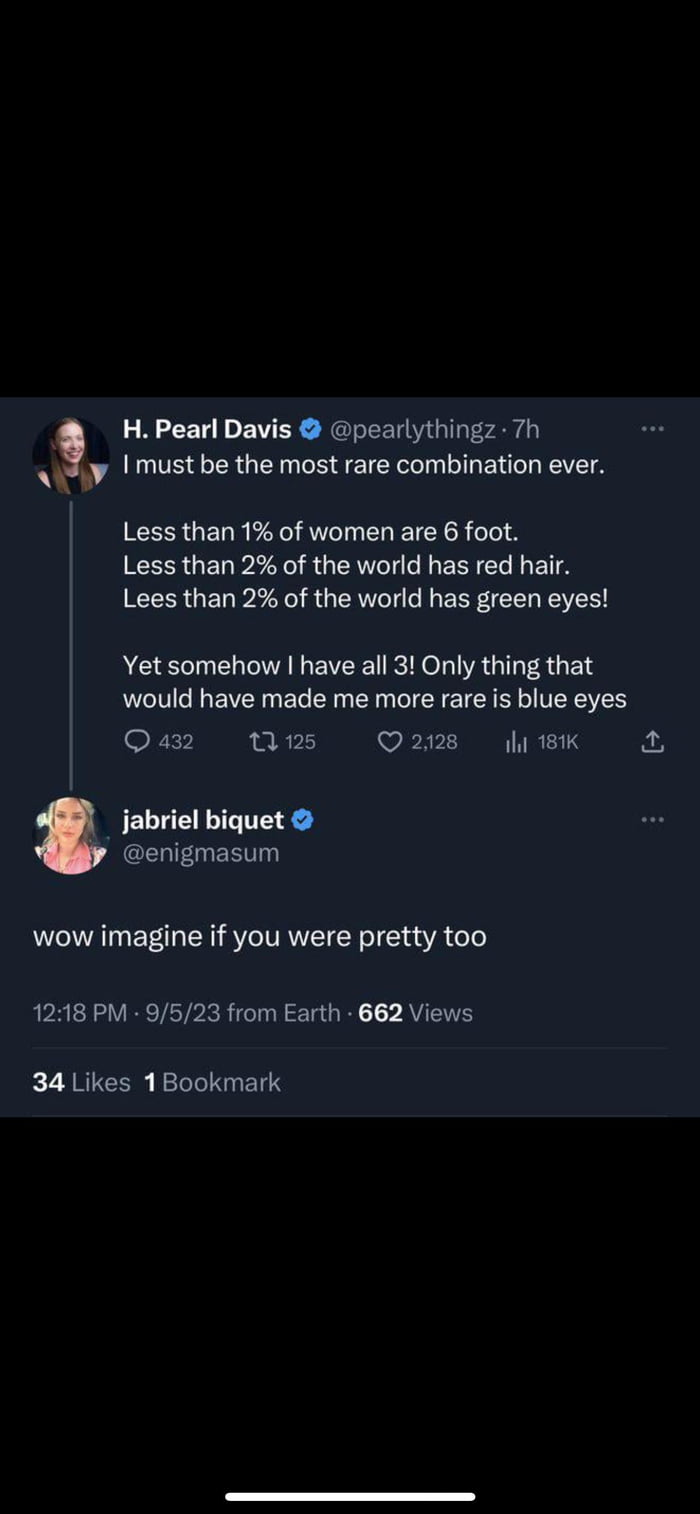Click the share upload icon on the tweet
This screenshot has height=1514, width=700.
[651, 741]
